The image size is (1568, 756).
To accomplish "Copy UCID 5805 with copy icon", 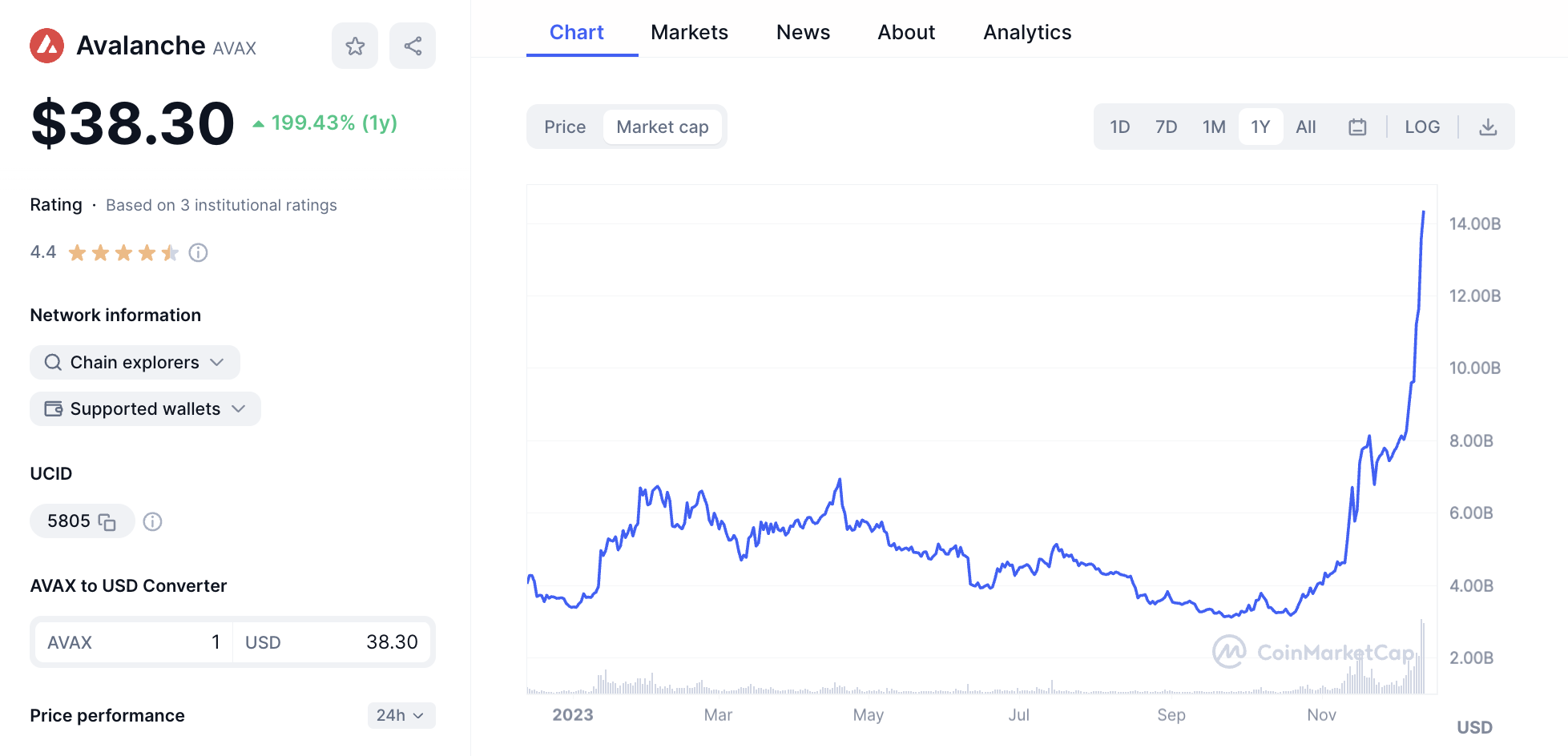I will [107, 522].
